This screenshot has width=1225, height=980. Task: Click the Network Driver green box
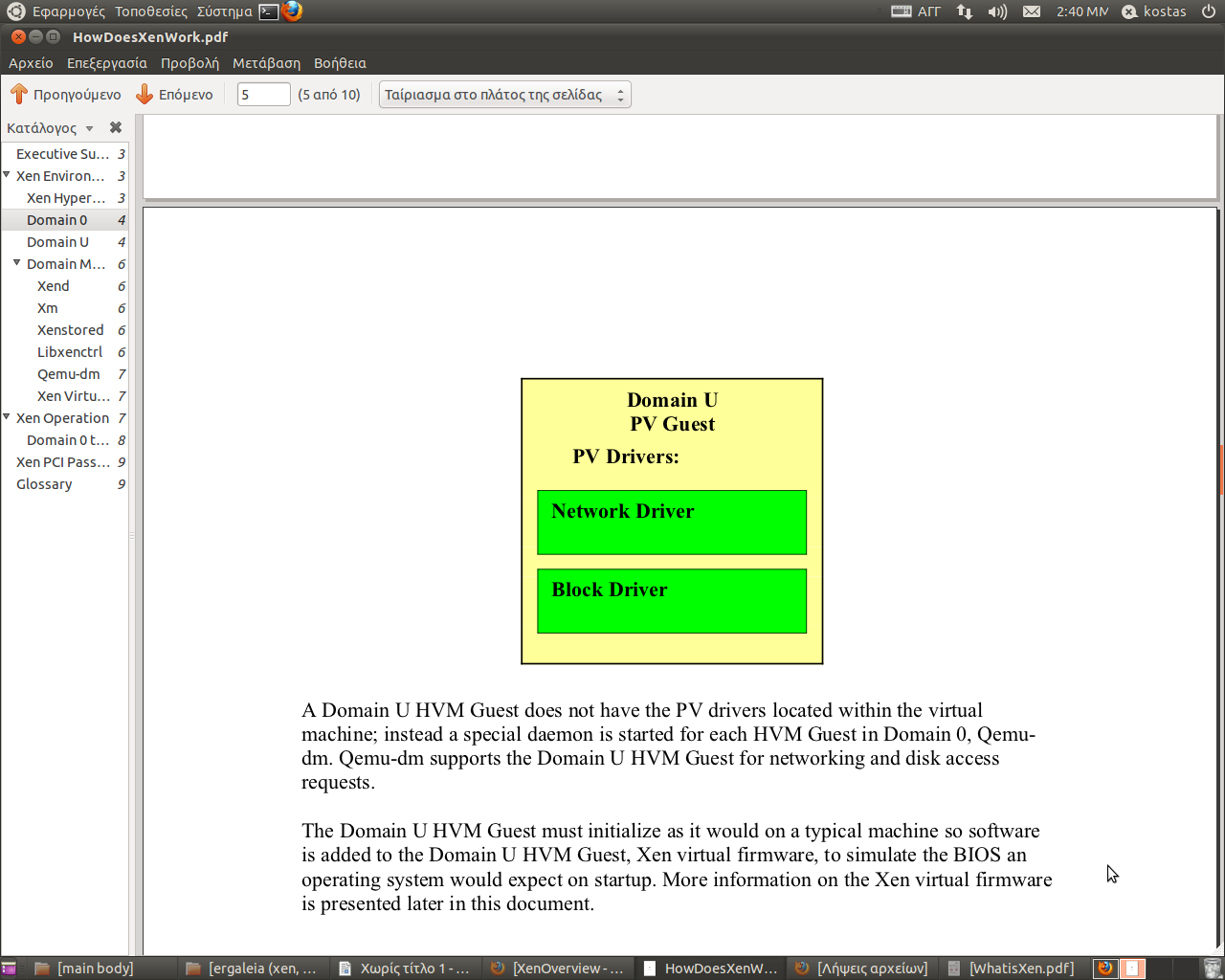pos(672,523)
